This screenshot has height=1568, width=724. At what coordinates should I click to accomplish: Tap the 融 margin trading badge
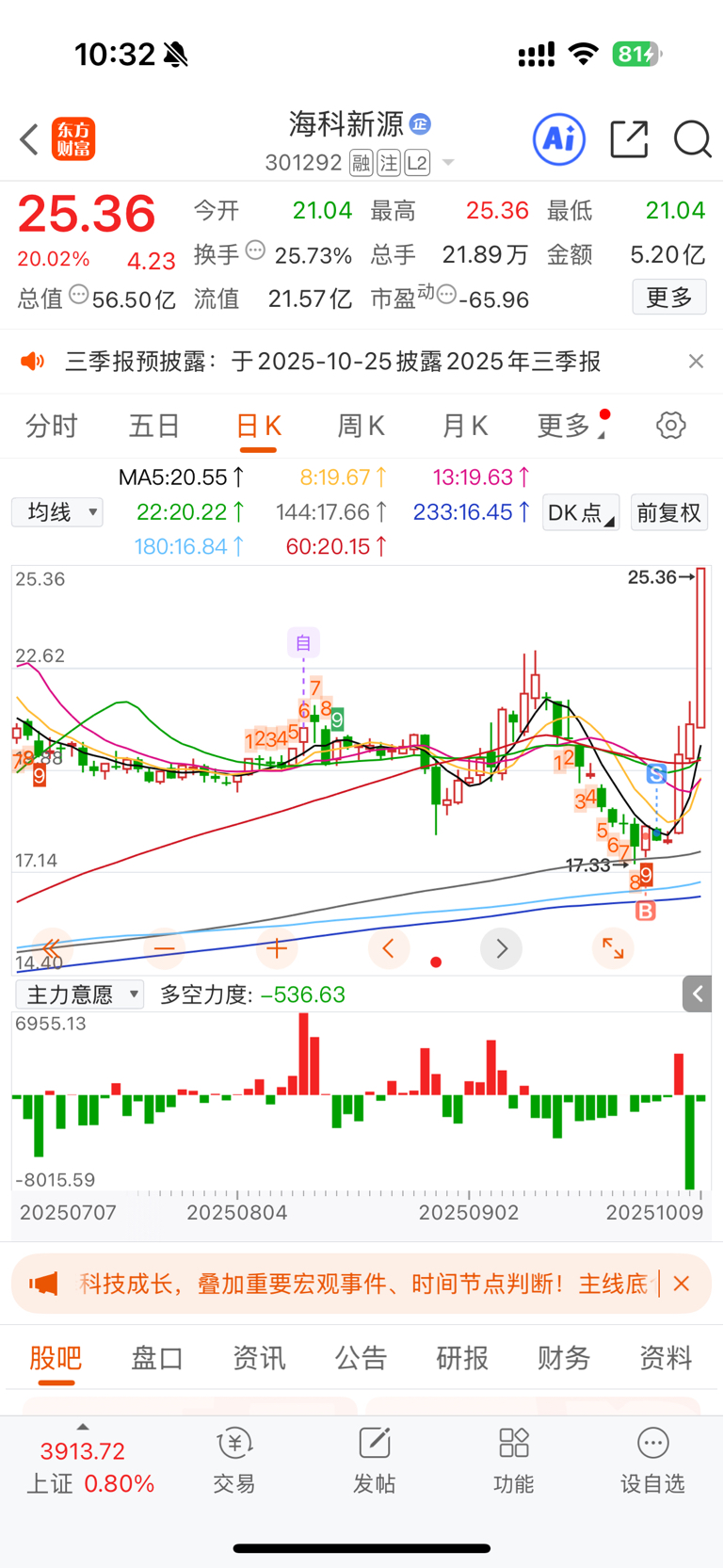click(x=362, y=163)
